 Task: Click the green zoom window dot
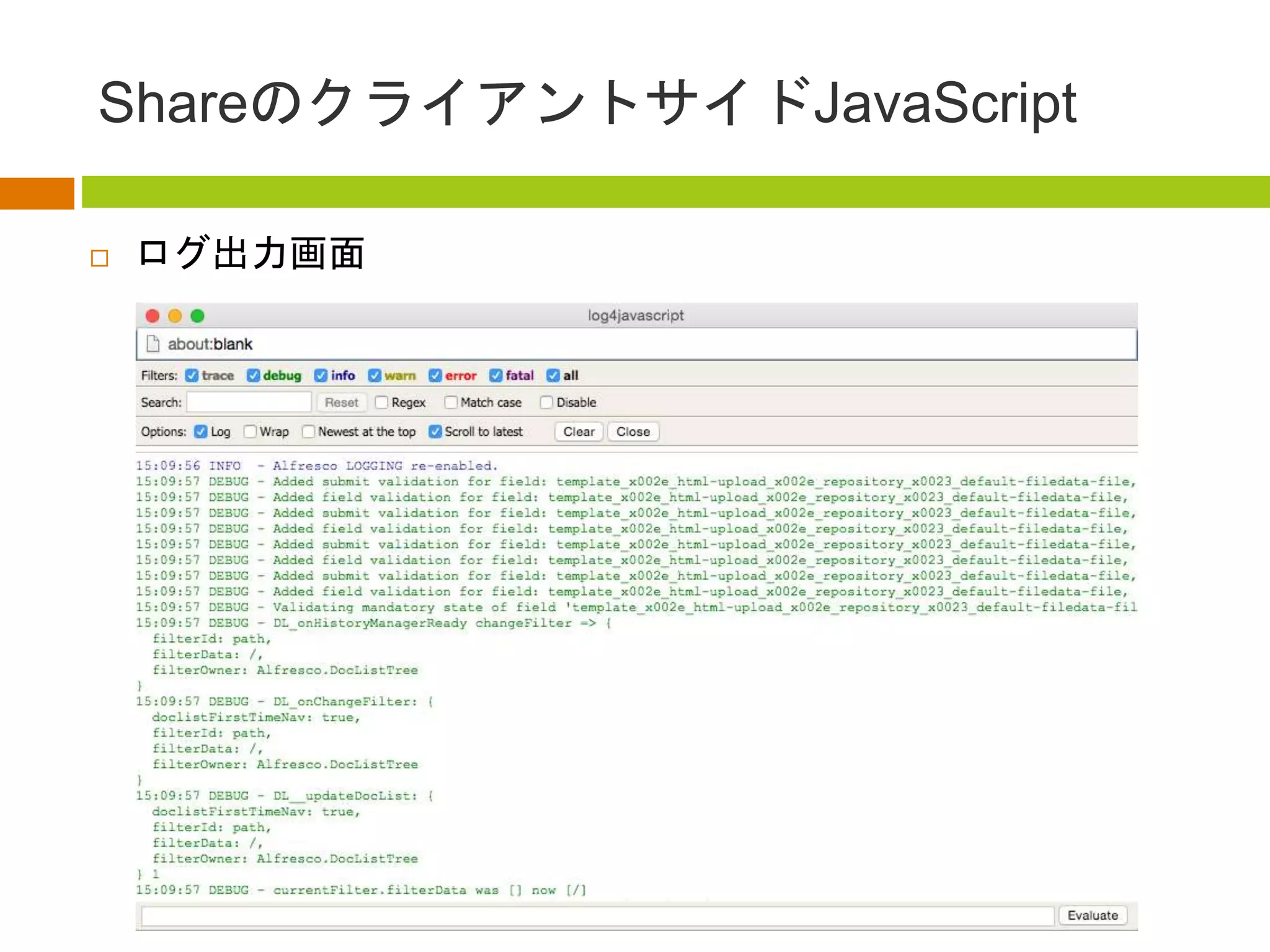coord(197,316)
